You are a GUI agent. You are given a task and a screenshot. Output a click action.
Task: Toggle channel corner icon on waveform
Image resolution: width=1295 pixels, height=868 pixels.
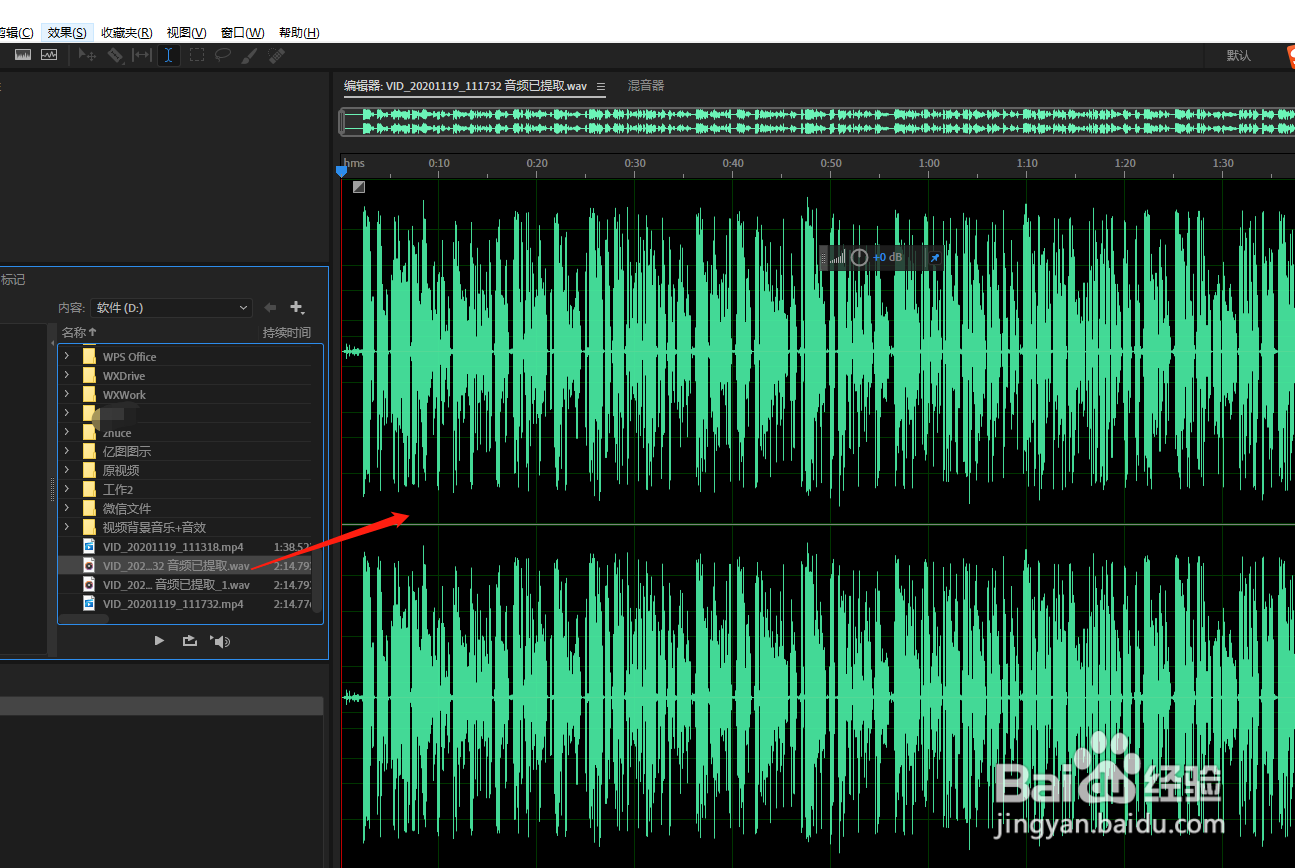point(359,187)
